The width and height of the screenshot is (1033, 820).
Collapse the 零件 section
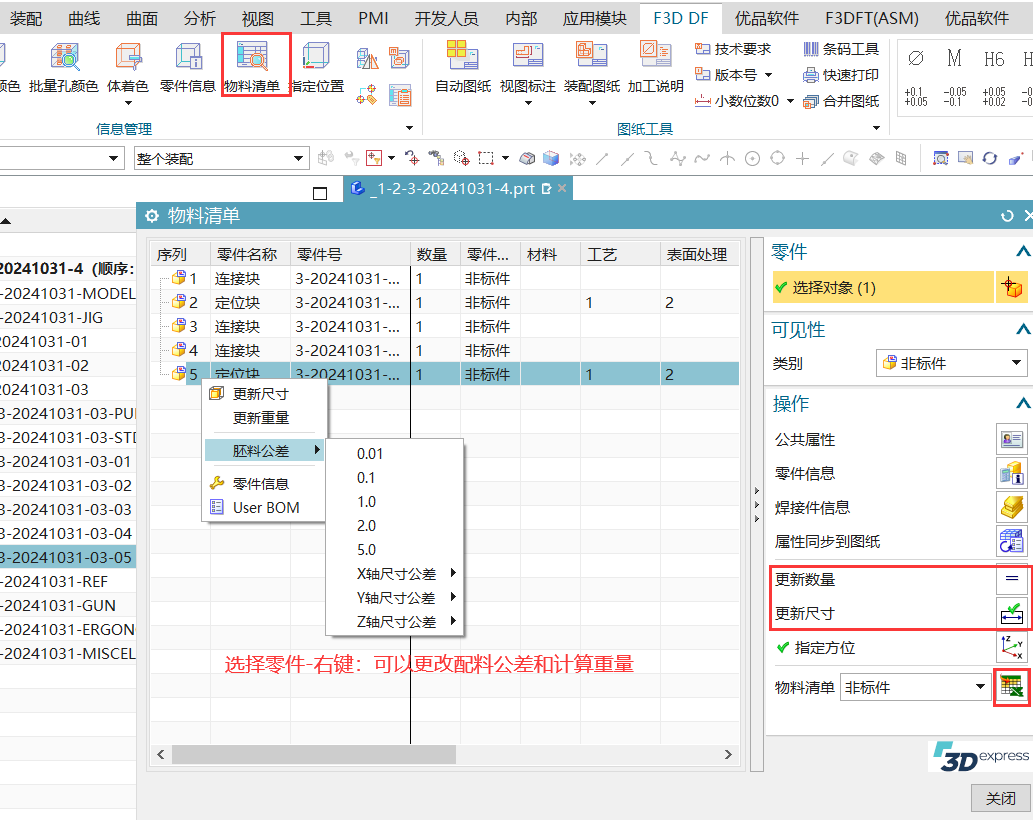[x=1022, y=252]
